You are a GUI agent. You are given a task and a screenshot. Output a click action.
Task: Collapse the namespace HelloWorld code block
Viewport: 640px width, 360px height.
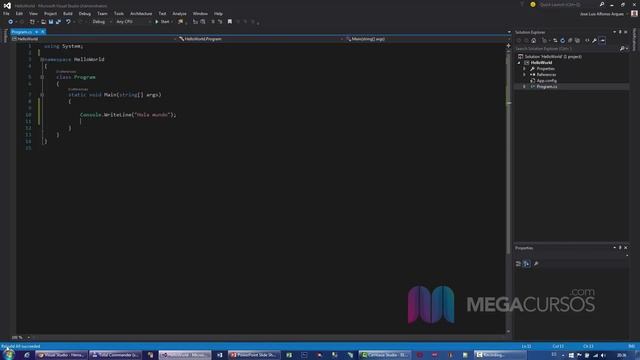coord(42,60)
